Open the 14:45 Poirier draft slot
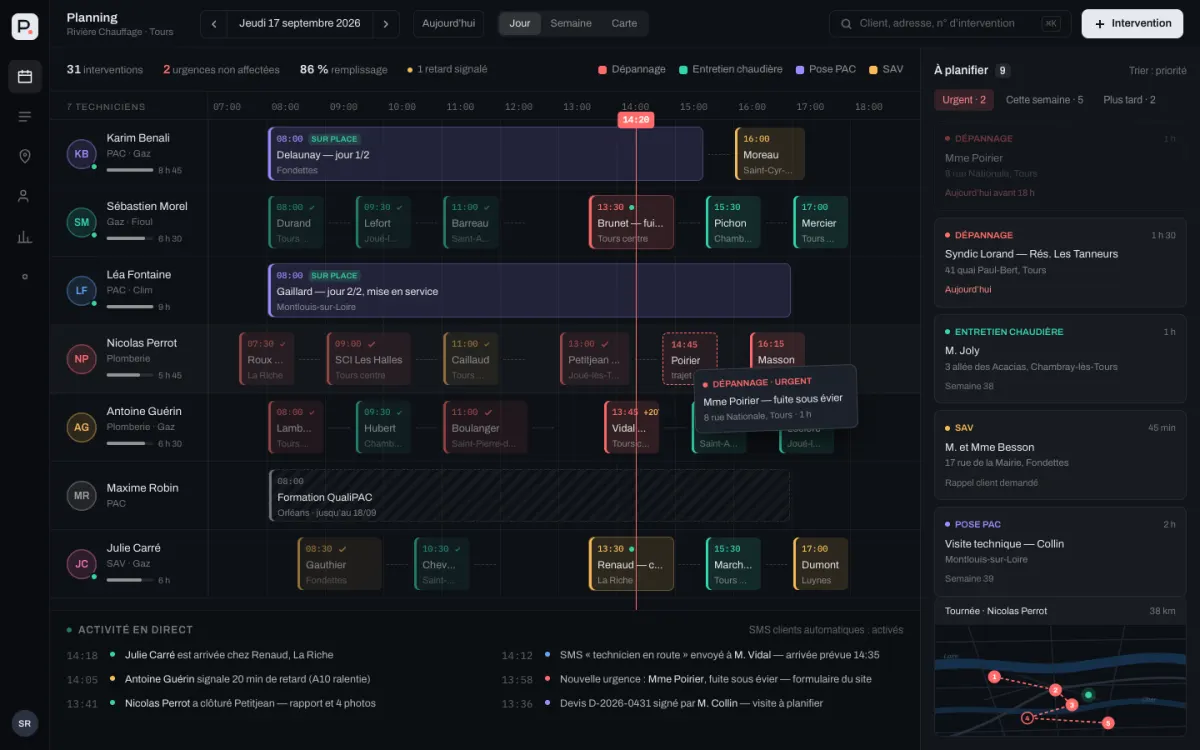The width and height of the screenshot is (1200, 750). [690, 359]
